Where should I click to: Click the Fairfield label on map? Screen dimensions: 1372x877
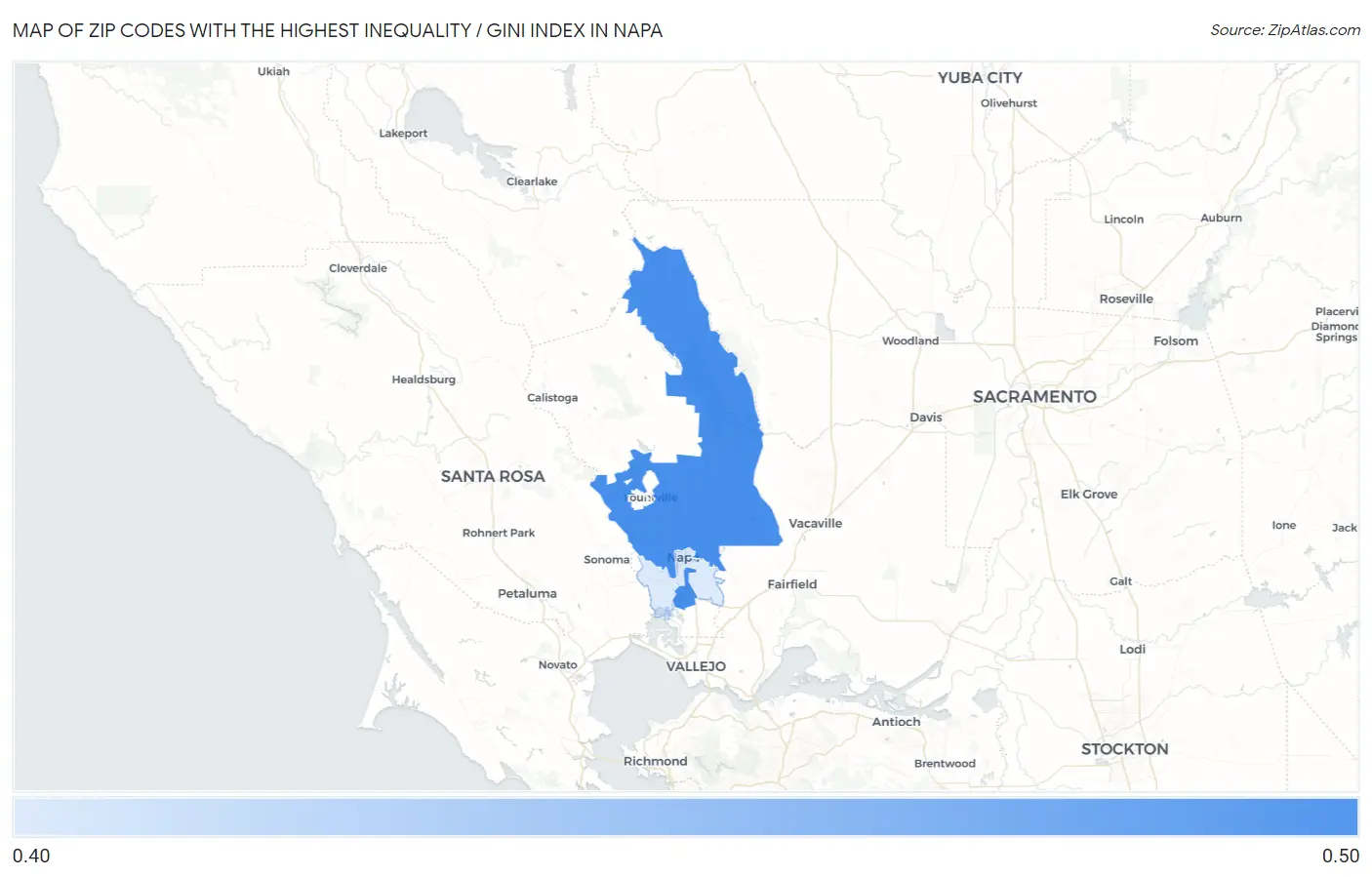(792, 584)
